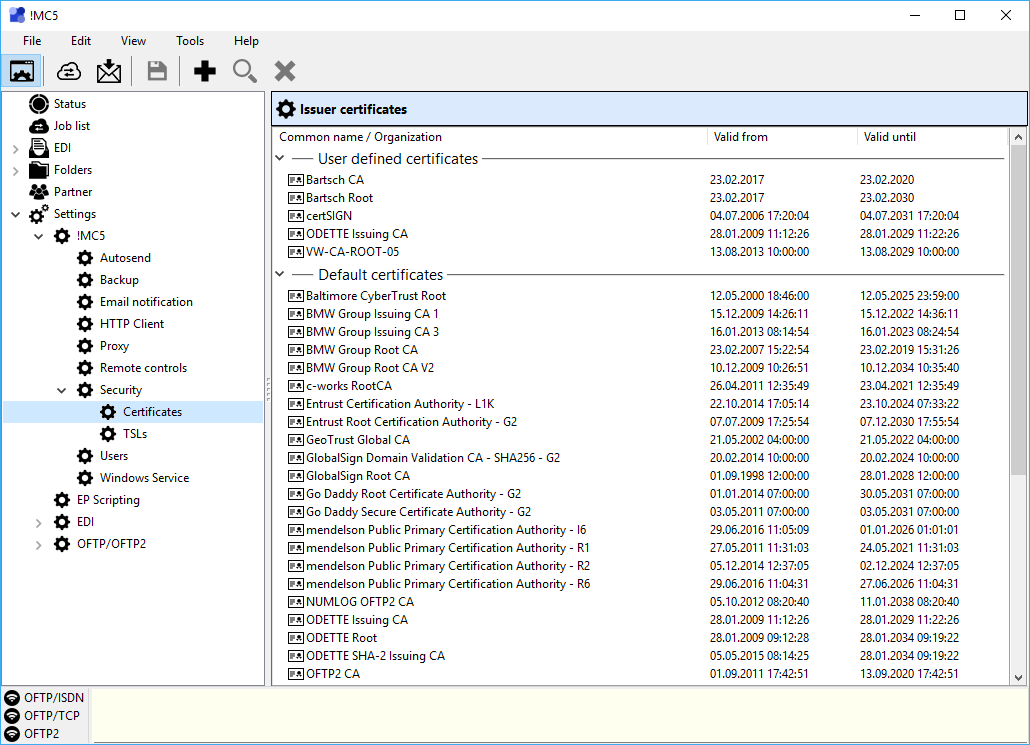The width and height of the screenshot is (1030, 745).
Task: Open the File menu
Action: (x=32, y=41)
